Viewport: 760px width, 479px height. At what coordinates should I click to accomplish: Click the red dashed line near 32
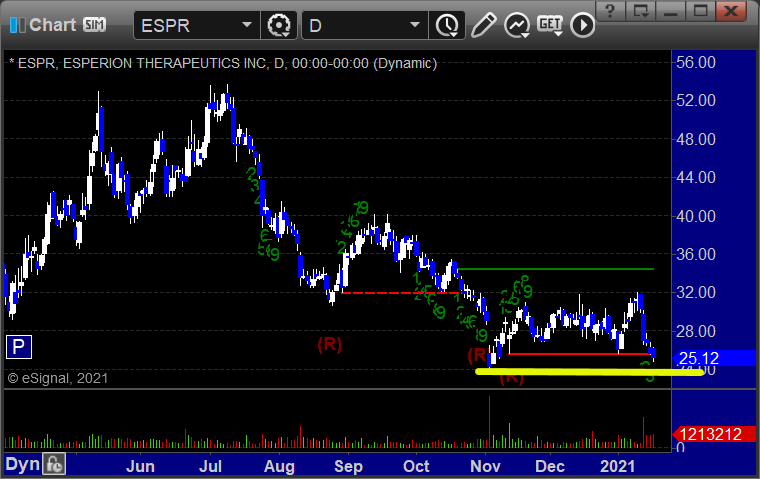click(x=400, y=293)
